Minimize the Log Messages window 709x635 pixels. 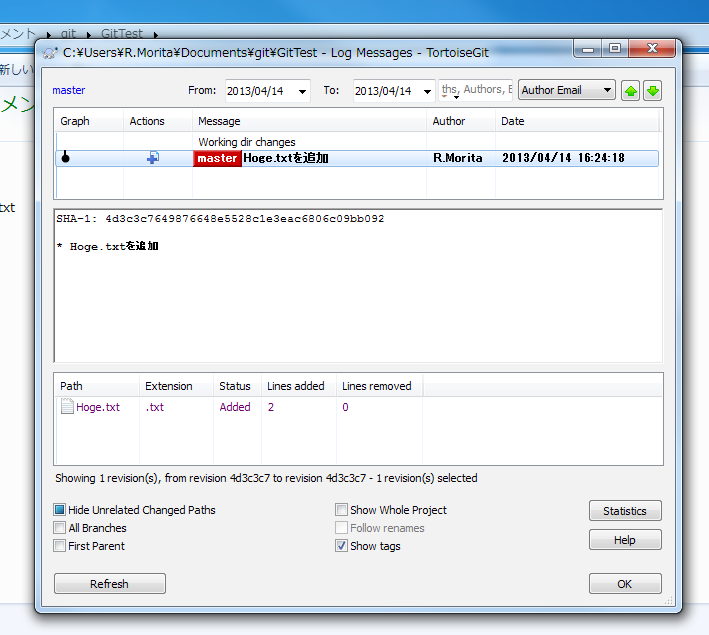(x=588, y=48)
